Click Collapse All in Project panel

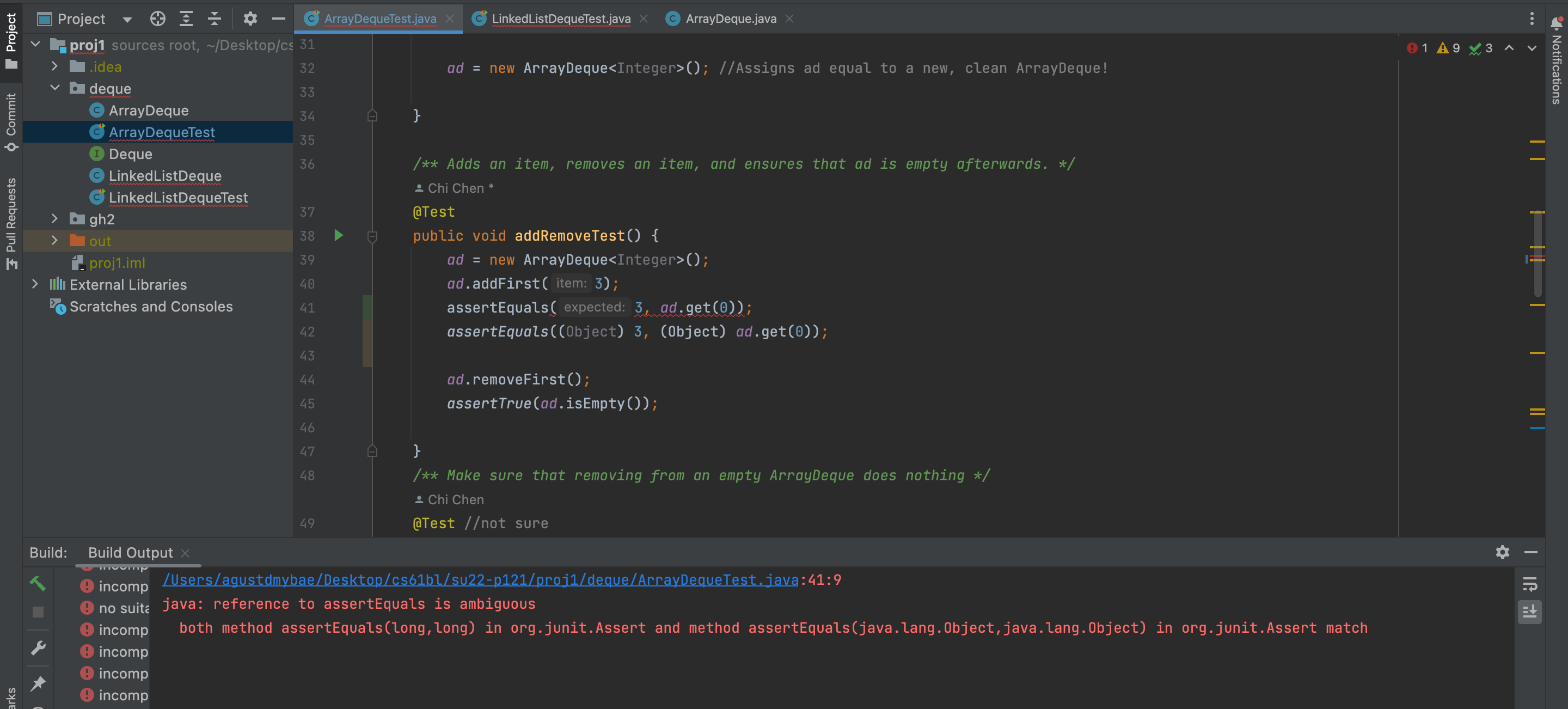215,19
